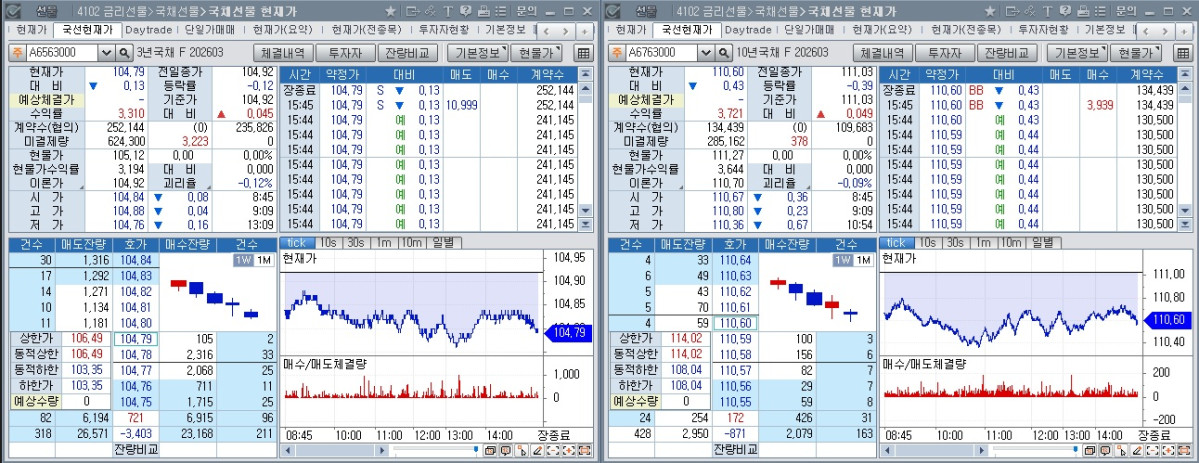
Task: Click 잔량비교 button in left window toolbar
Action: click(408, 53)
